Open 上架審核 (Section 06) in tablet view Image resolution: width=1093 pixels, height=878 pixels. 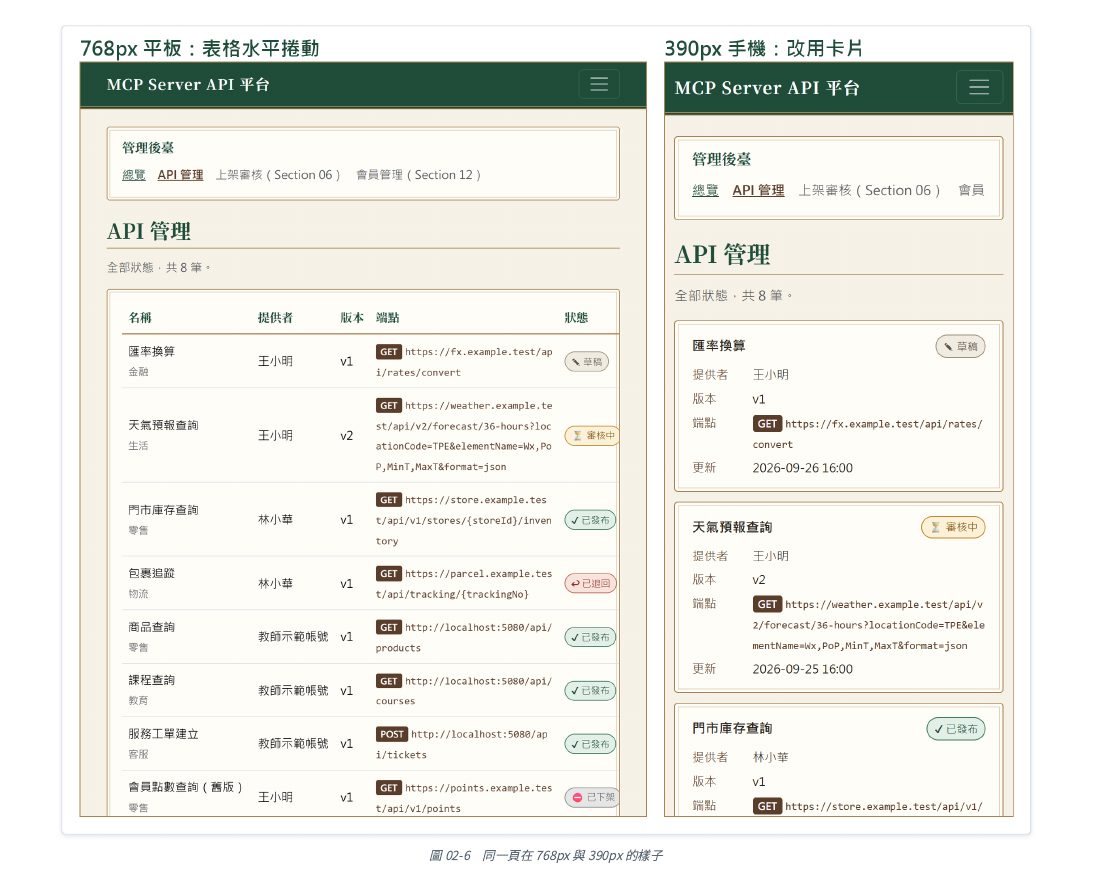click(278, 175)
